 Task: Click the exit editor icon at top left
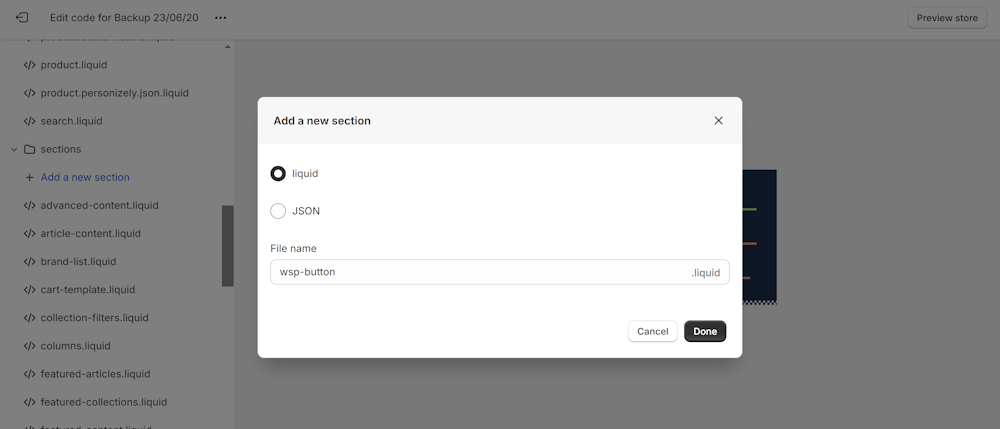tap(22, 18)
